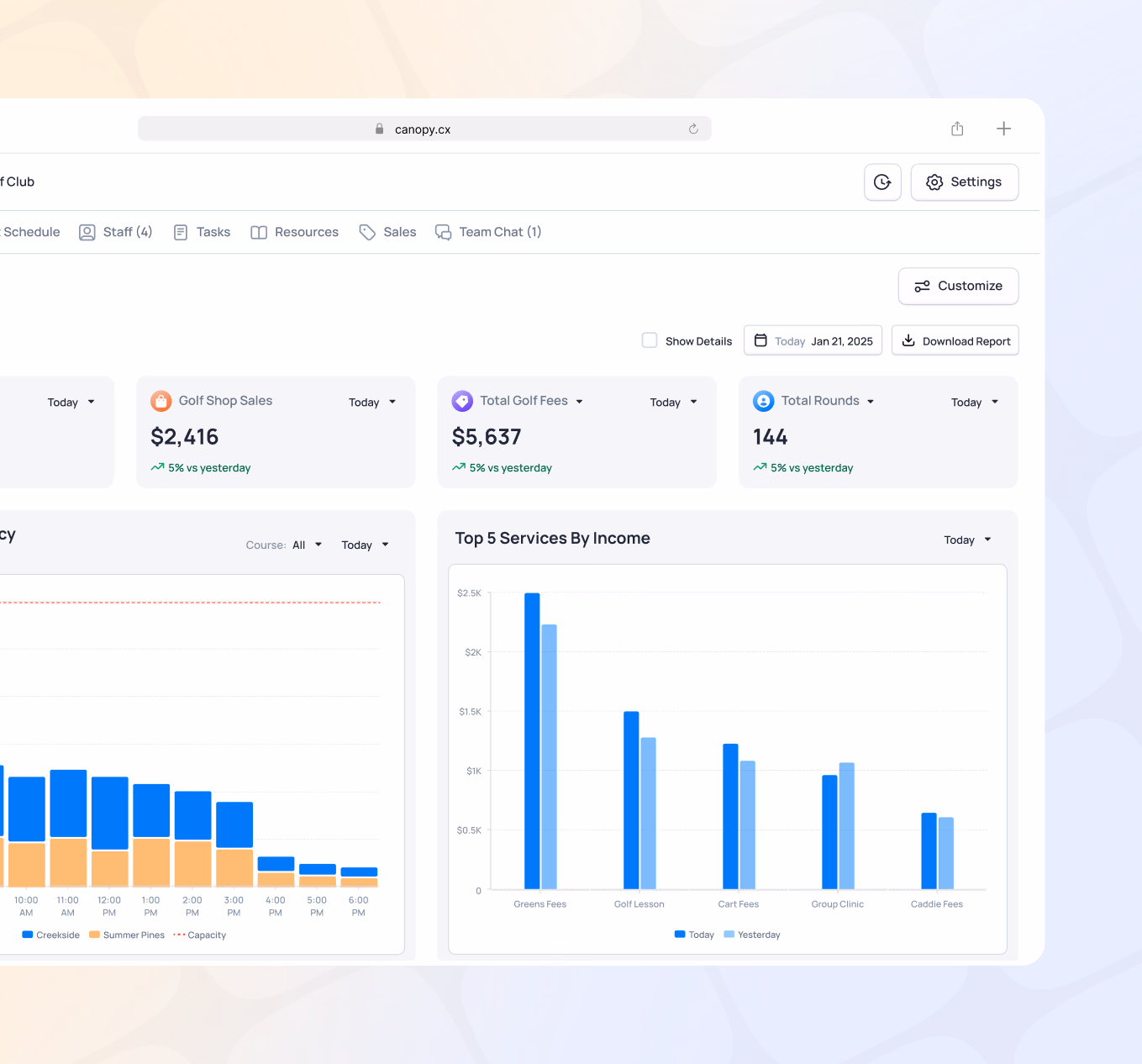
Task: Click the Top 5 Services By Income heading
Action: point(553,539)
